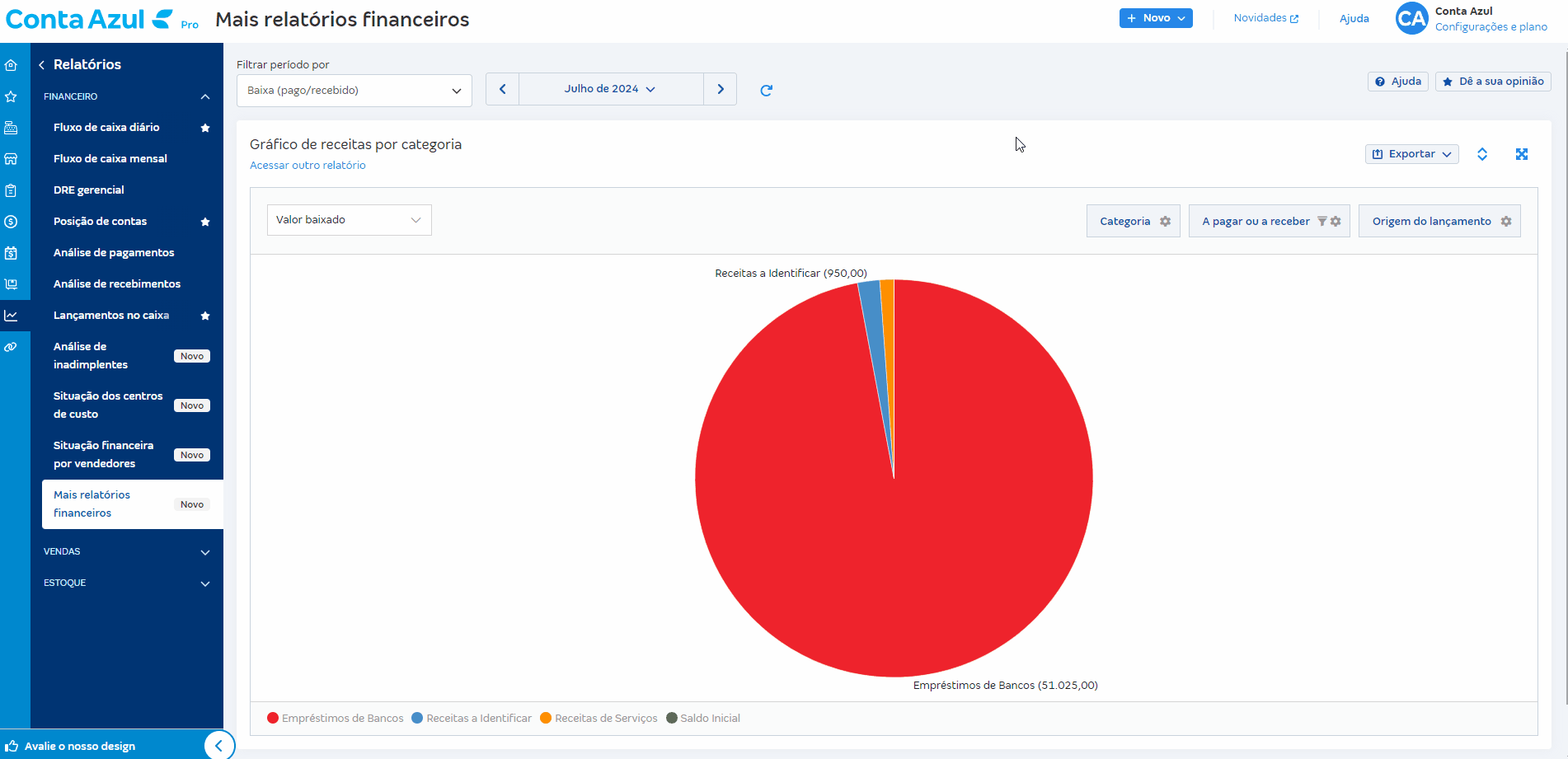Click the home icon in left rail
Viewport: 1568px width, 759px height.
point(12,65)
